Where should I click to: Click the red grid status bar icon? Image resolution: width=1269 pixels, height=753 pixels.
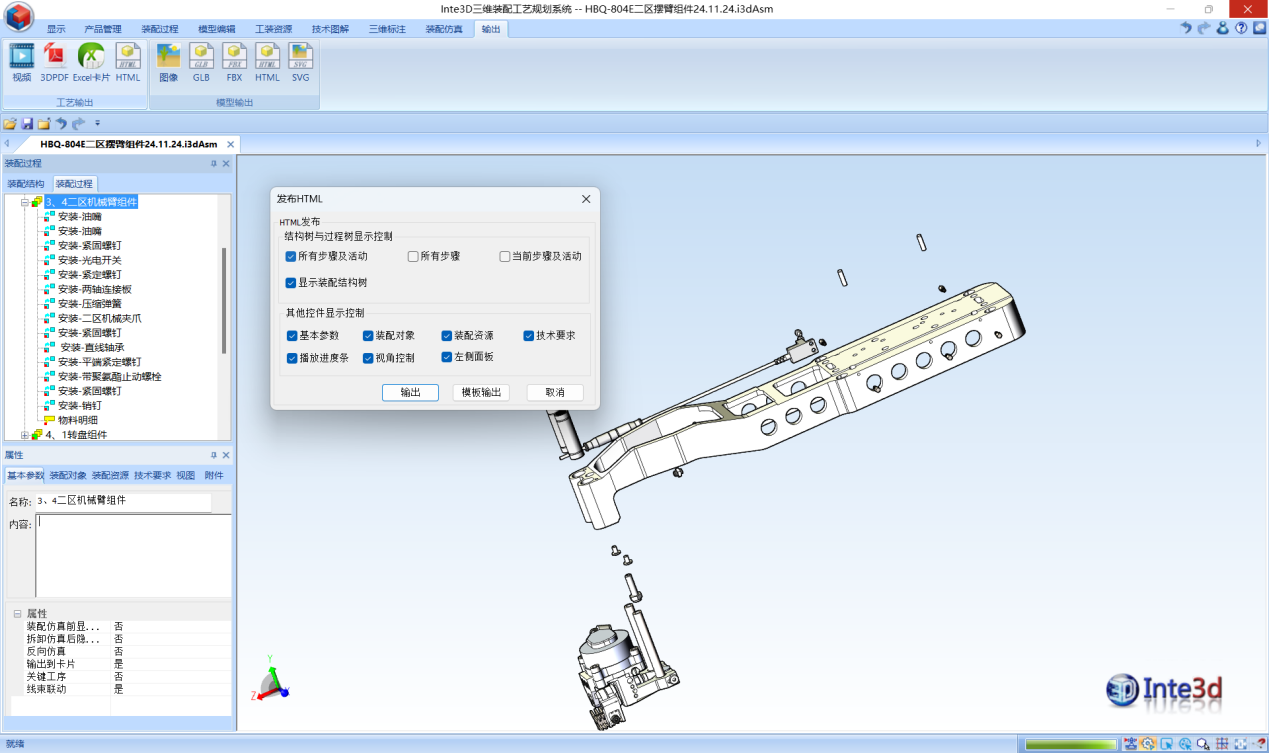(1222, 744)
